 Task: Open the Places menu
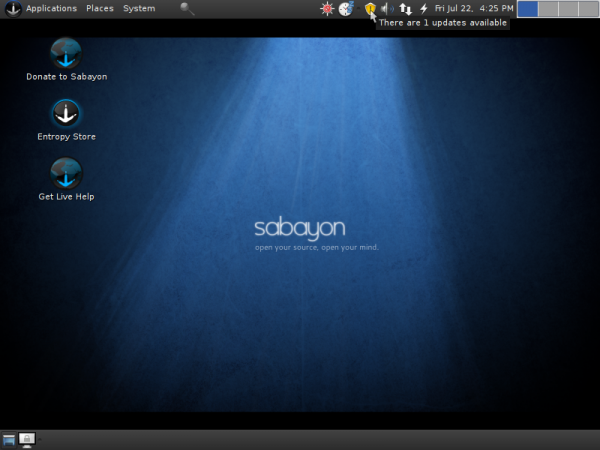(100, 8)
